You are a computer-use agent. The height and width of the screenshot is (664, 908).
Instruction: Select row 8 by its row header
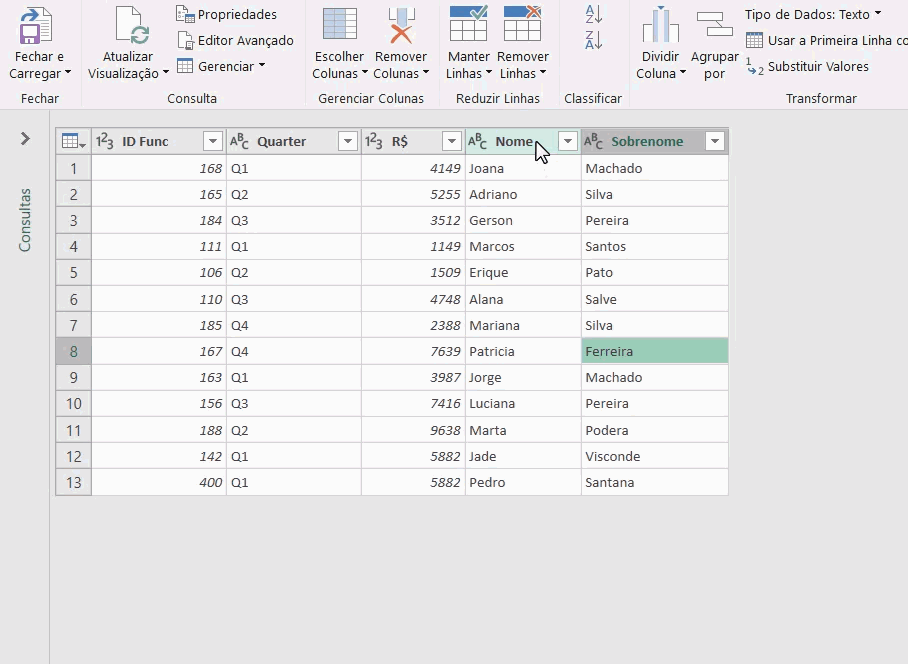coord(73,351)
